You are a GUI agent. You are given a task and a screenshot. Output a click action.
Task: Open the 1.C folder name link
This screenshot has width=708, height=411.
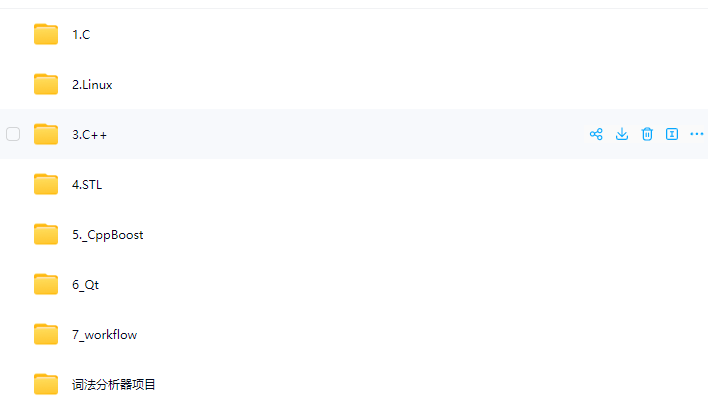[81, 35]
